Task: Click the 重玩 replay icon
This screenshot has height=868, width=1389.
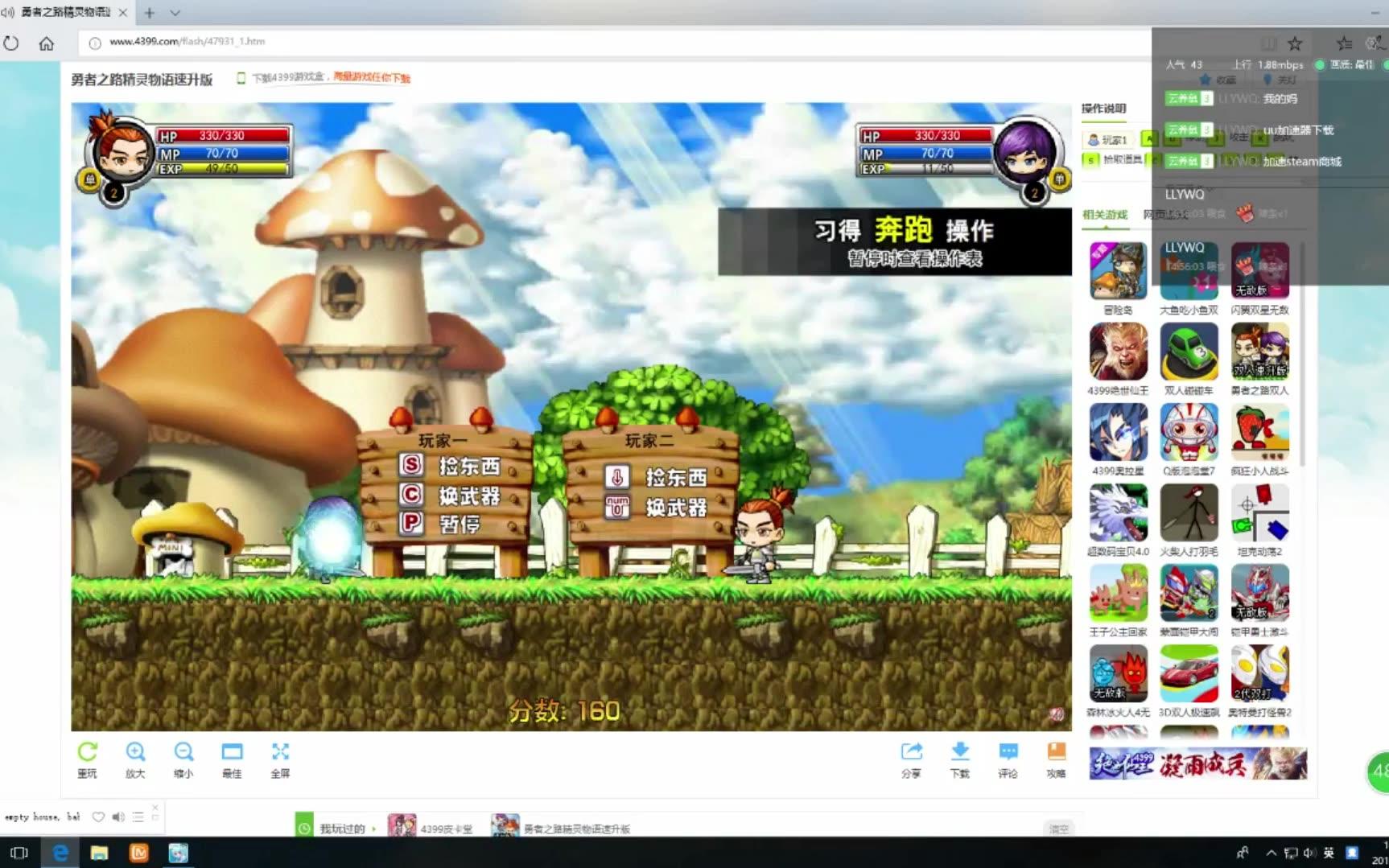Action: click(x=87, y=752)
